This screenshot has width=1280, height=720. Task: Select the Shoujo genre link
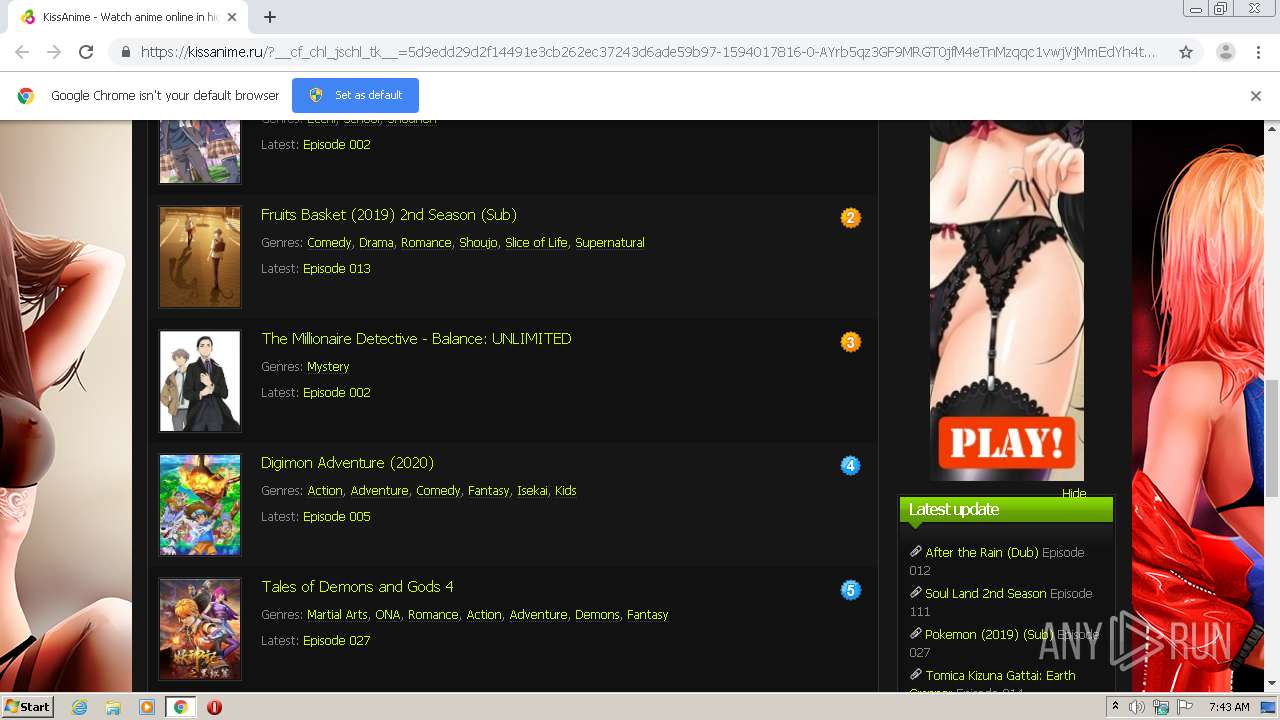click(x=478, y=243)
